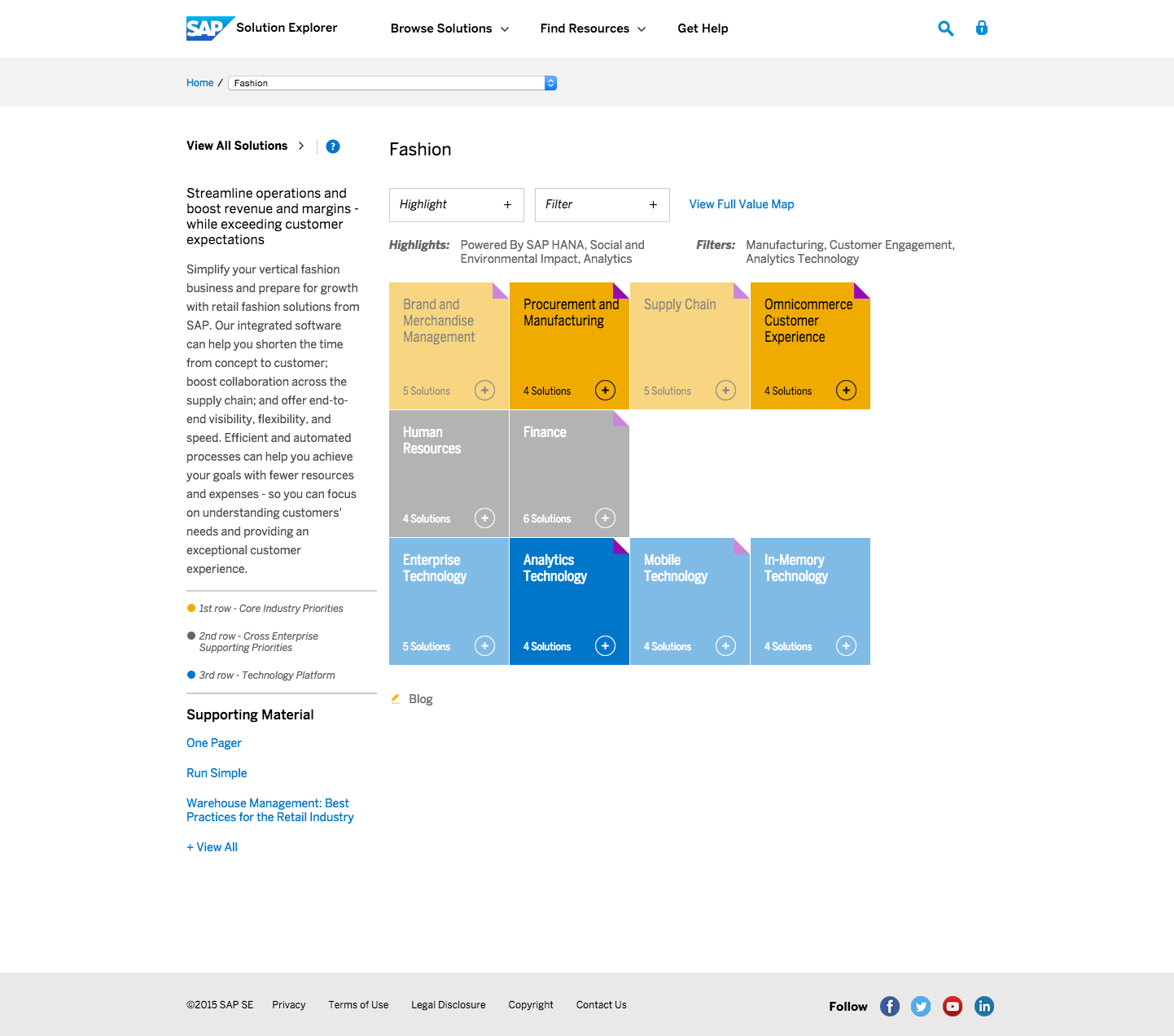Open SAP YouTube channel icon
The height and width of the screenshot is (1036, 1174).
(953, 1007)
